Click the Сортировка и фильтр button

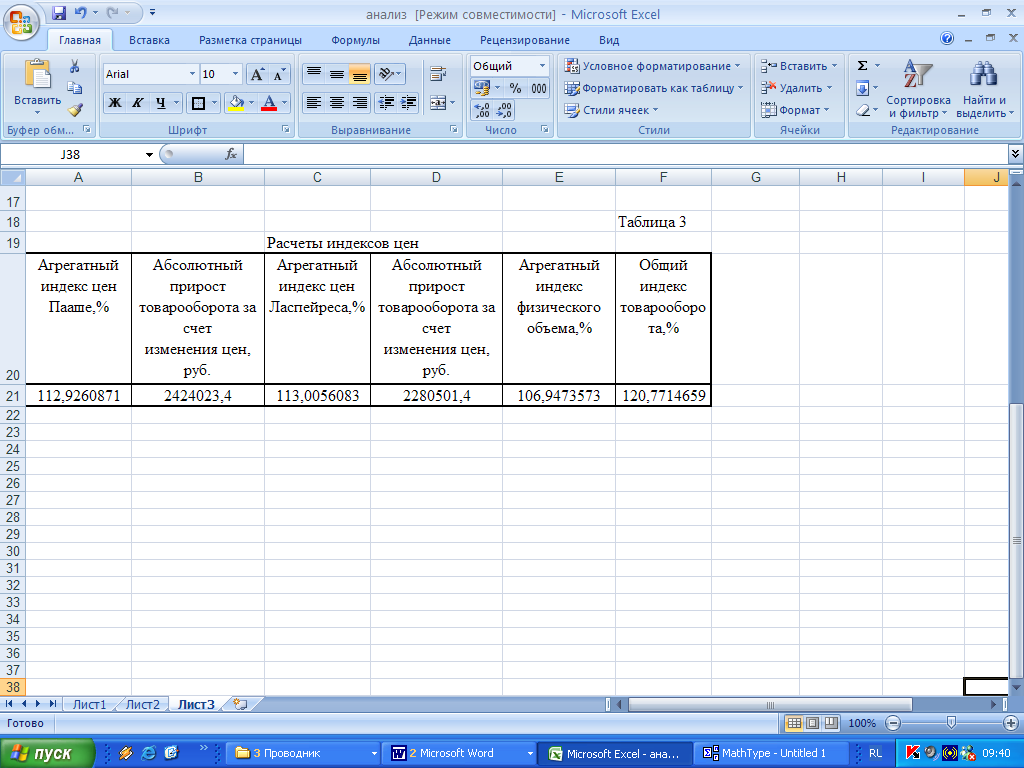tap(917, 90)
